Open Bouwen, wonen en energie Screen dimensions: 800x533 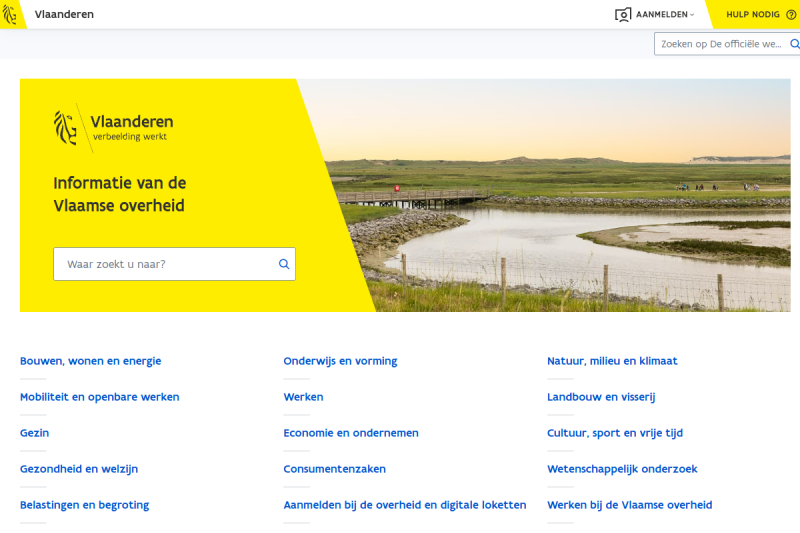tap(90, 361)
